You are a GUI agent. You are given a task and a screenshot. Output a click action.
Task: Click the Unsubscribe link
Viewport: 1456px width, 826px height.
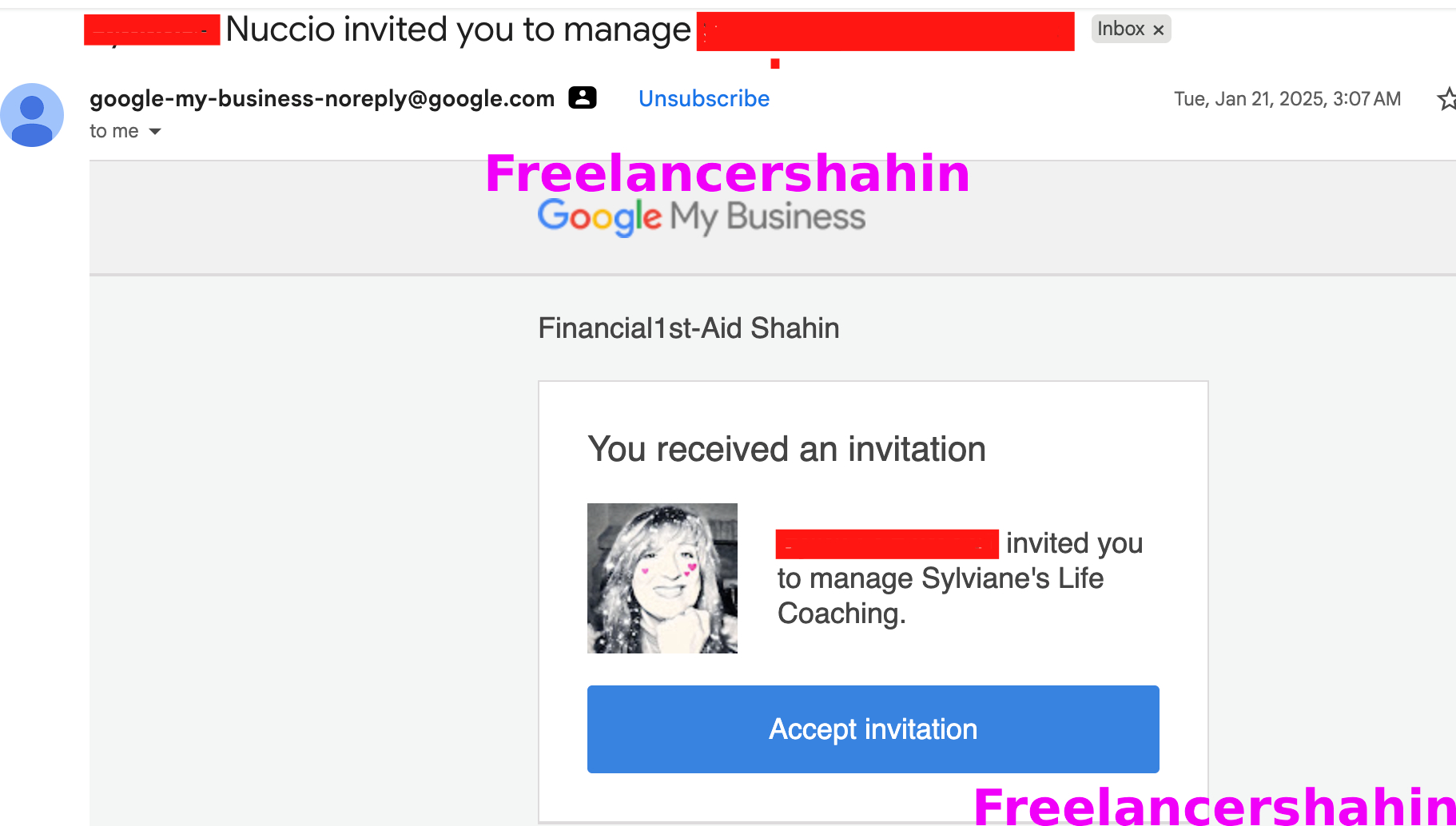click(703, 98)
